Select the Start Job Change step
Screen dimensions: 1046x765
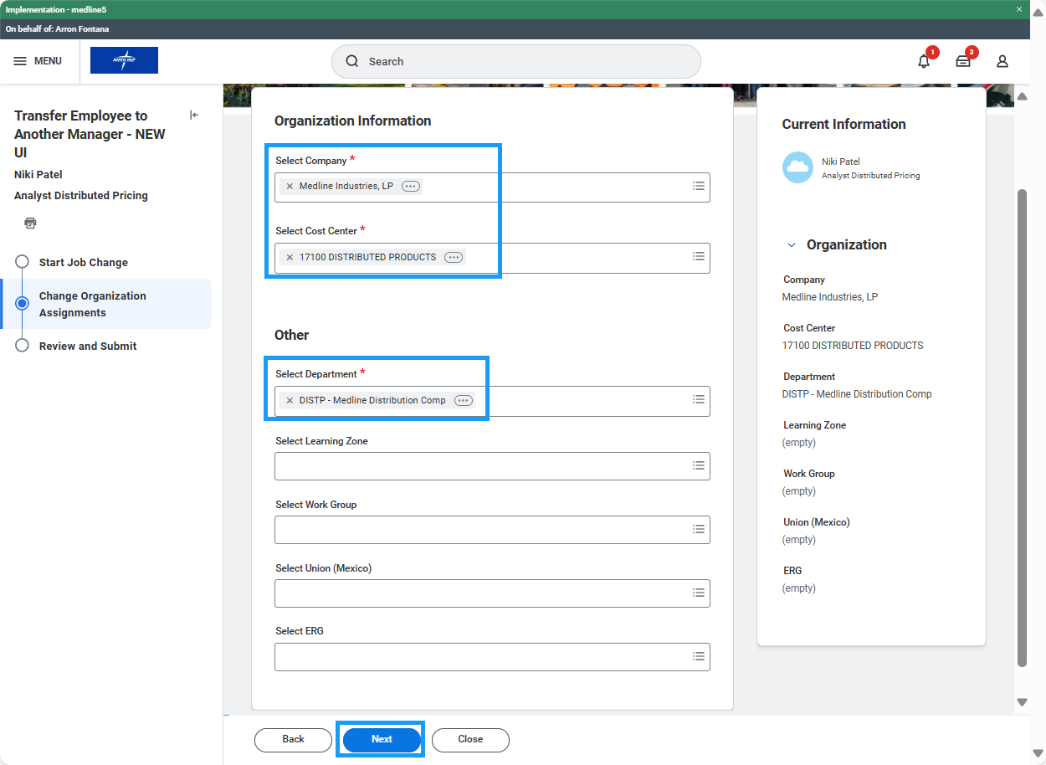(83, 262)
